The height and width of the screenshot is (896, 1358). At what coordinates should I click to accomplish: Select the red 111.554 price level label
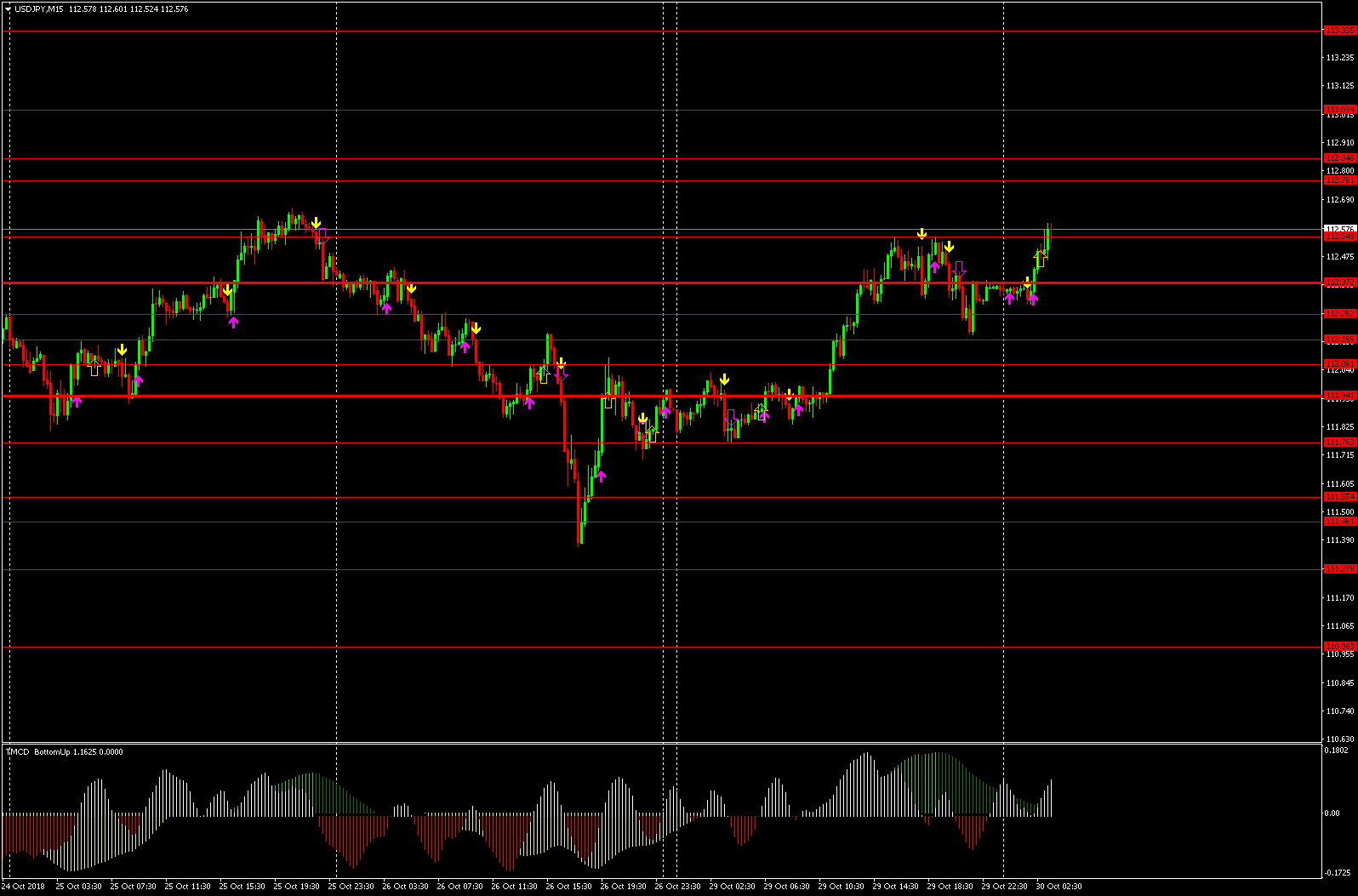(x=1339, y=497)
